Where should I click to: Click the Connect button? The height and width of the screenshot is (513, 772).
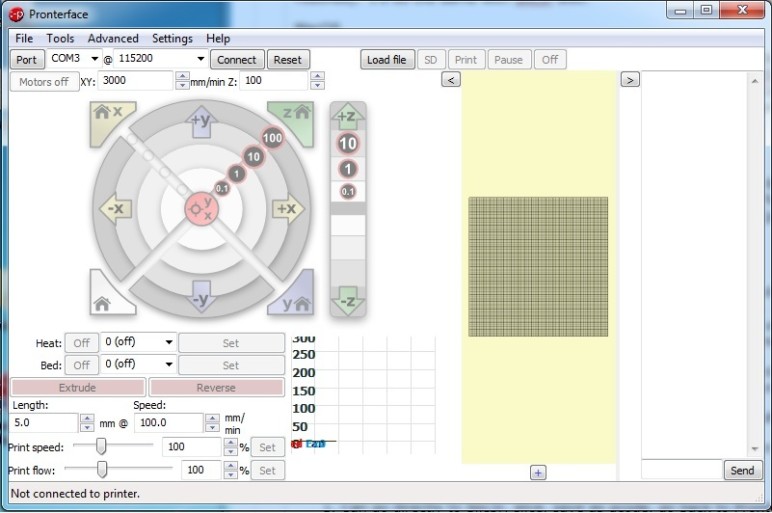point(237,59)
